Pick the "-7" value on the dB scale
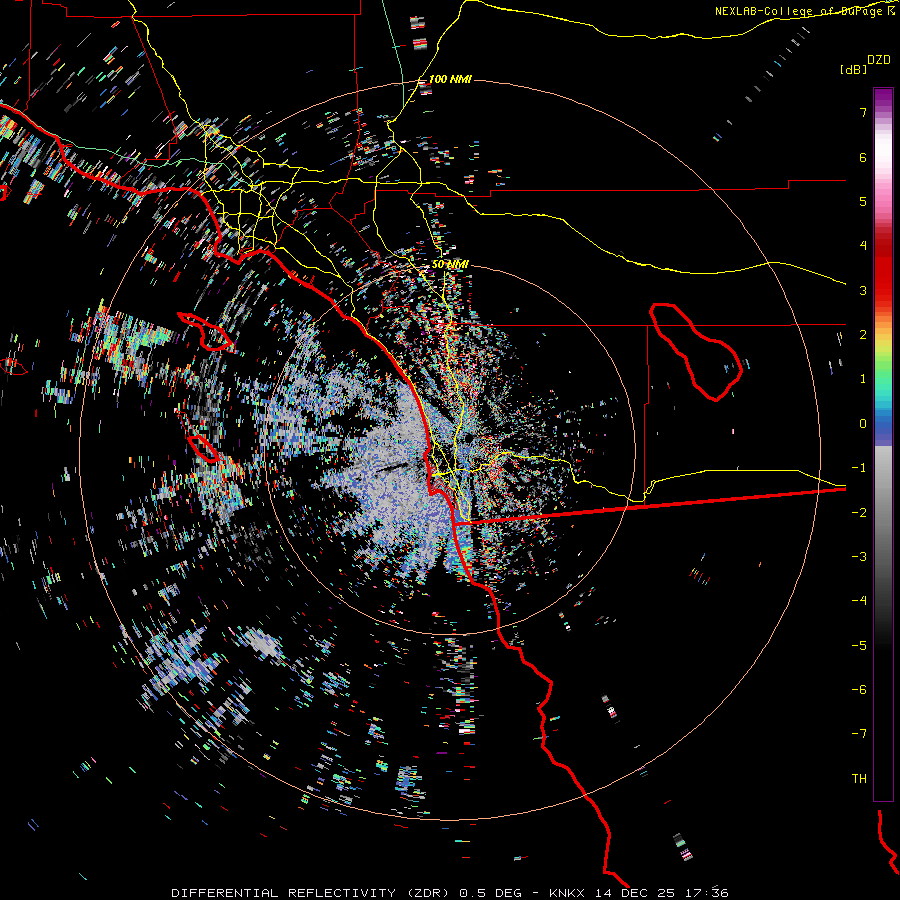 (x=859, y=734)
